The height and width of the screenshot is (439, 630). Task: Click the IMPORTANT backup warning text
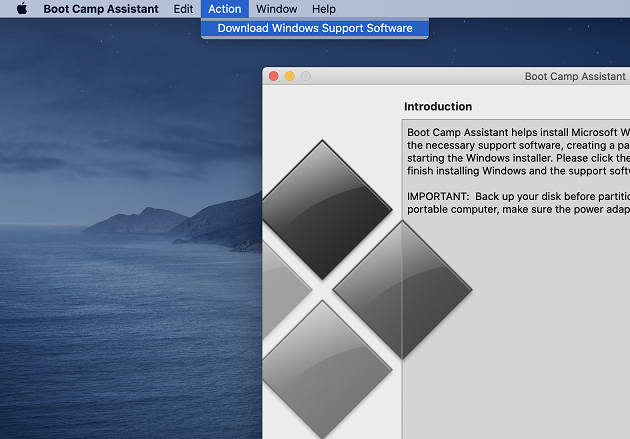518,203
